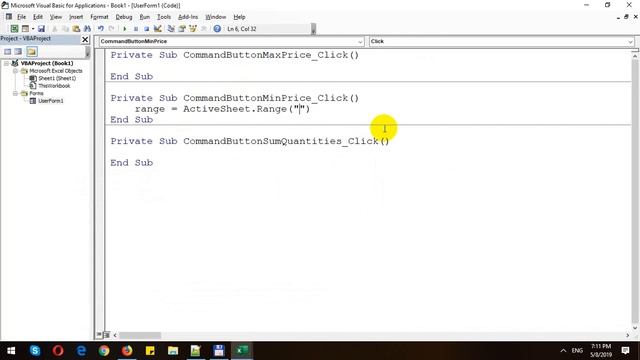Click the code window scroll right arrow
640x360 pixels.
(x=628, y=336)
